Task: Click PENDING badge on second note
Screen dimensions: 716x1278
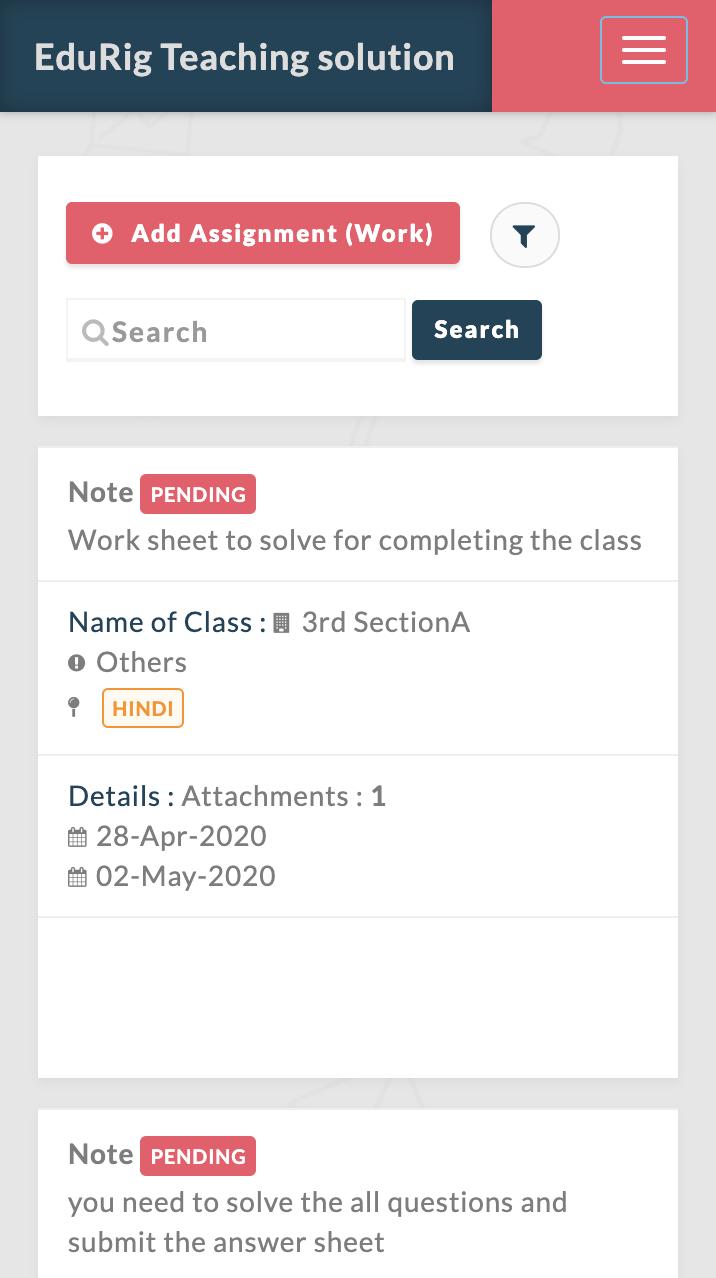Action: [198, 1156]
